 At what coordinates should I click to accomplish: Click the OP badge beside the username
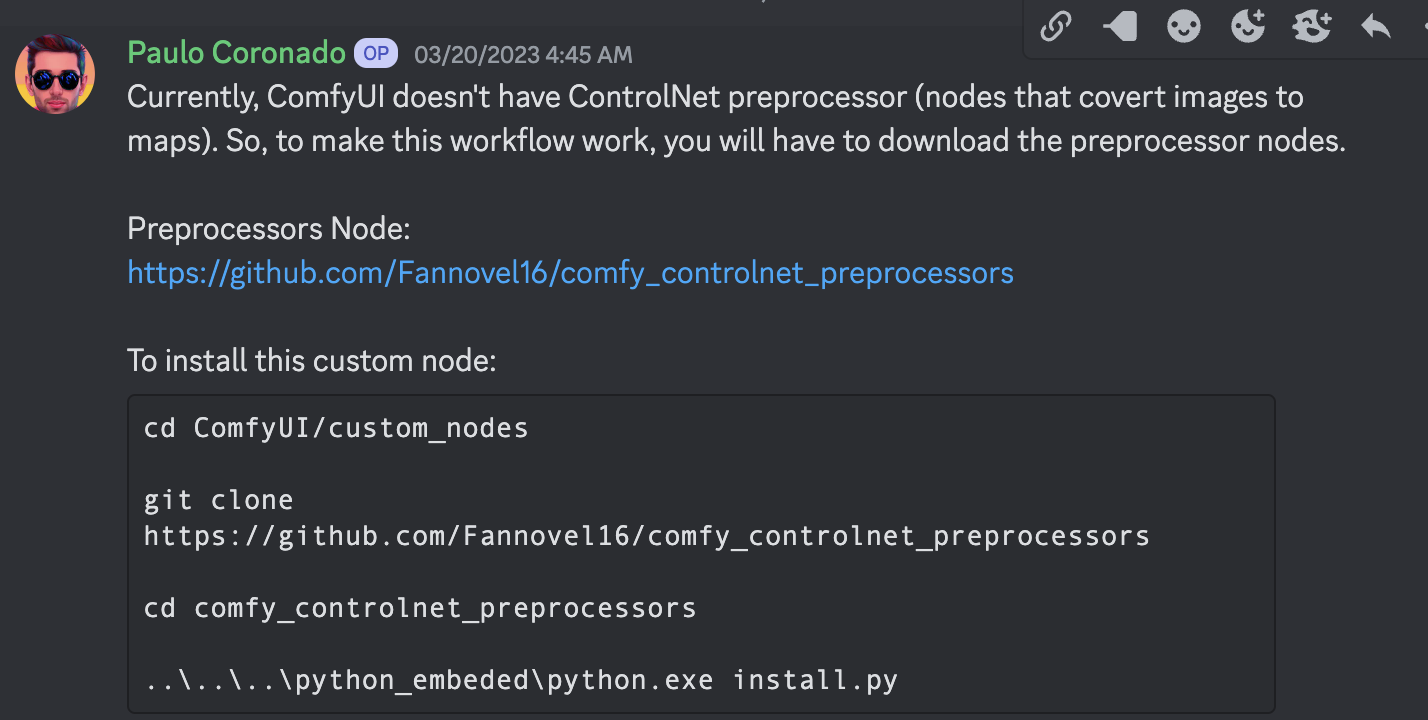point(376,53)
